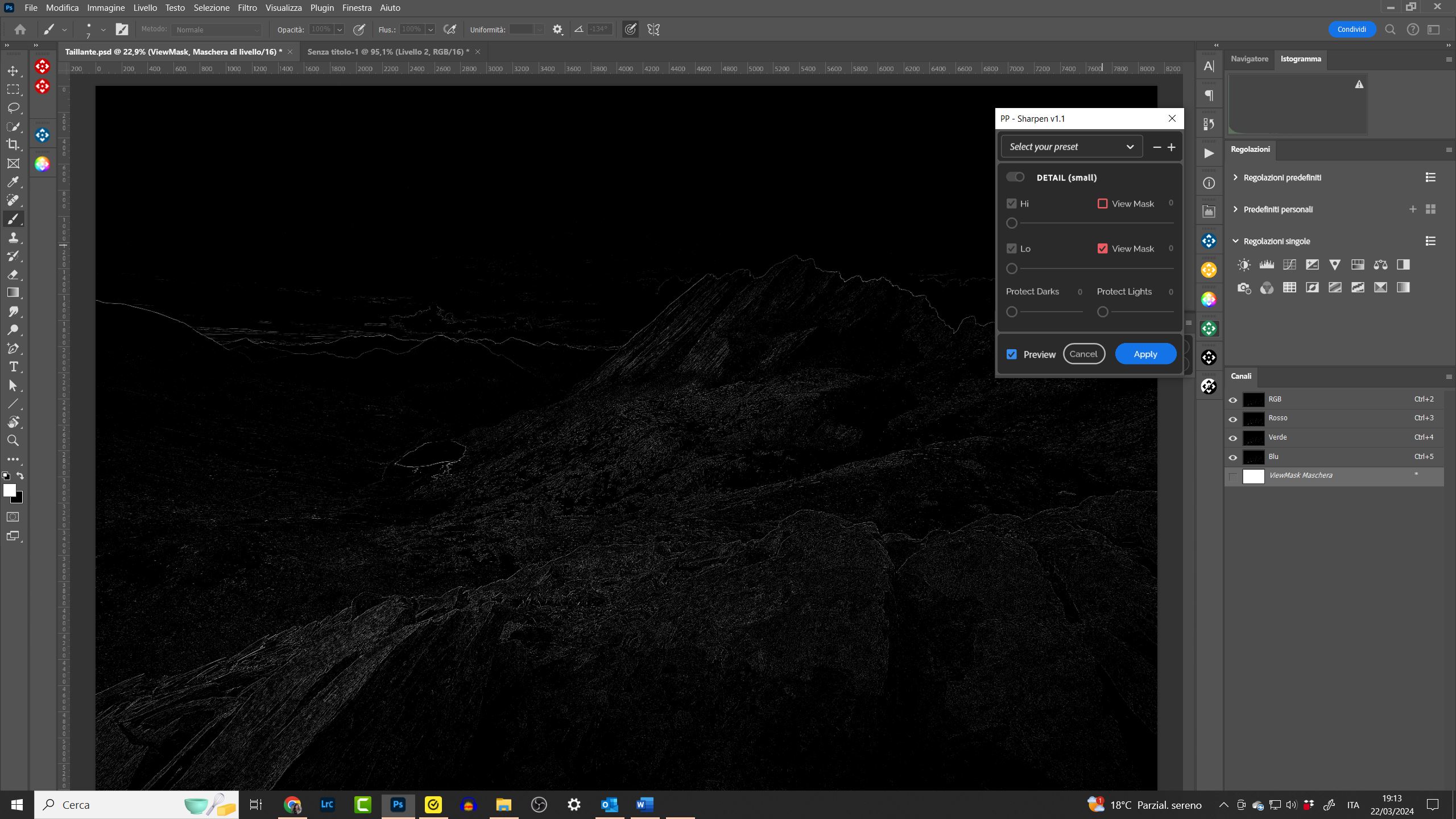This screenshot has width=1456, height=819.
Task: Select the Lasso tool
Action: tap(14, 107)
